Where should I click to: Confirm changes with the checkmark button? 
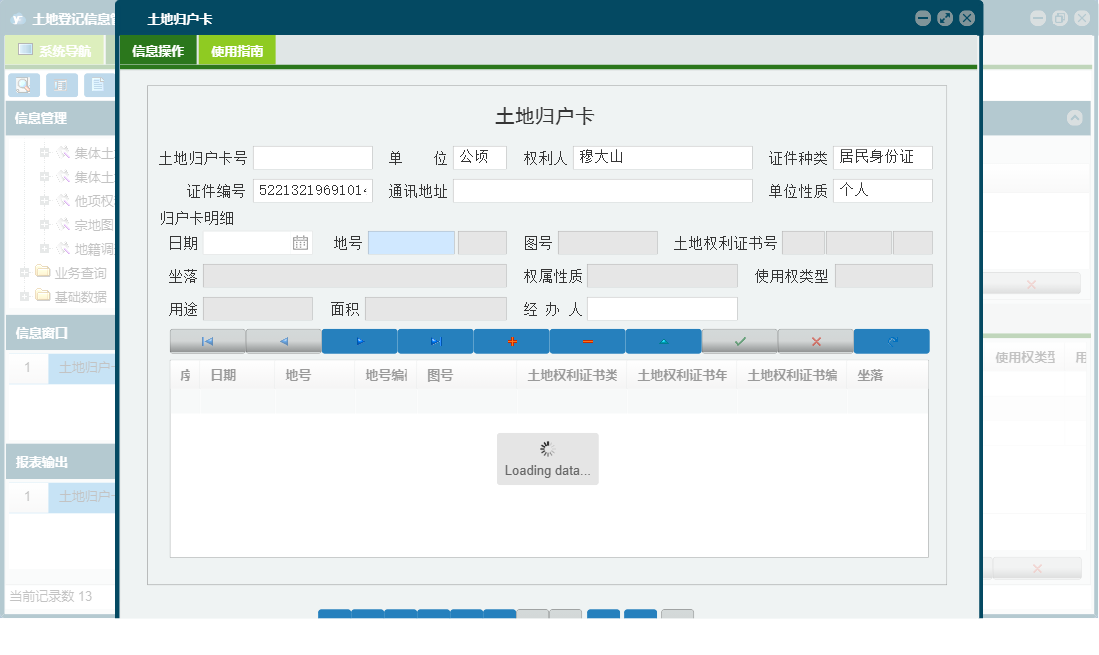point(739,341)
